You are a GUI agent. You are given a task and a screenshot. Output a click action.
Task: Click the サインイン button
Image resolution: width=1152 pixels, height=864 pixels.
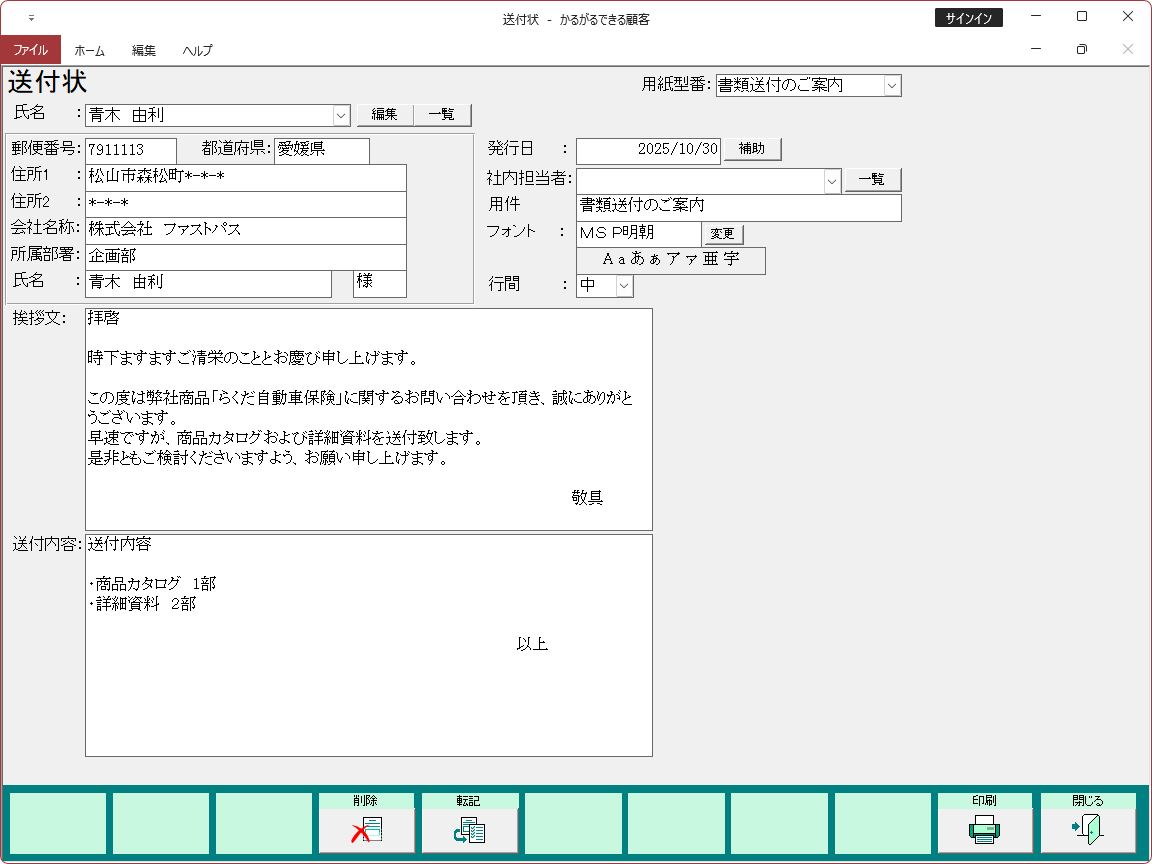pos(968,18)
